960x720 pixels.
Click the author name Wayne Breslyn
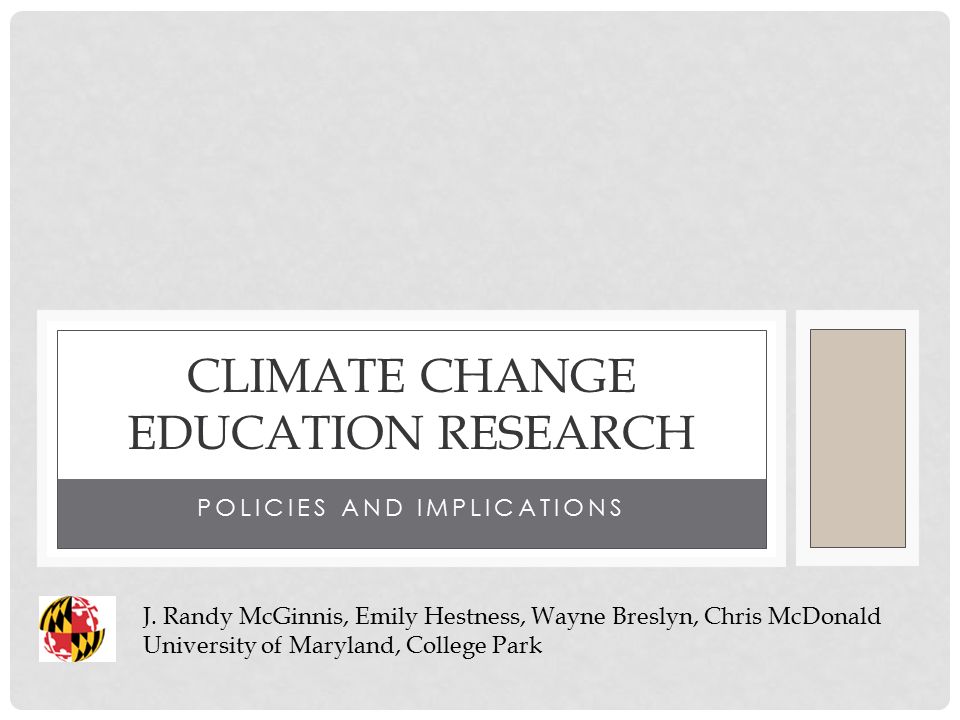click(614, 616)
